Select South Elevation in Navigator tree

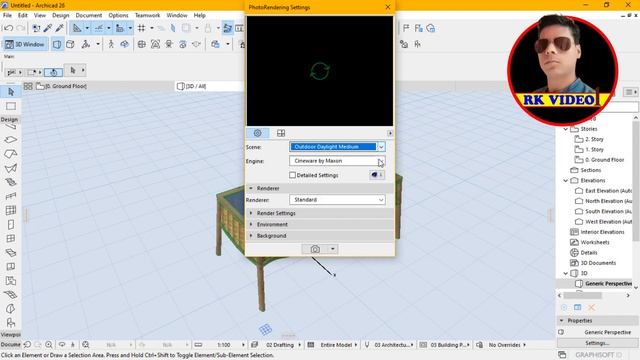point(608,211)
